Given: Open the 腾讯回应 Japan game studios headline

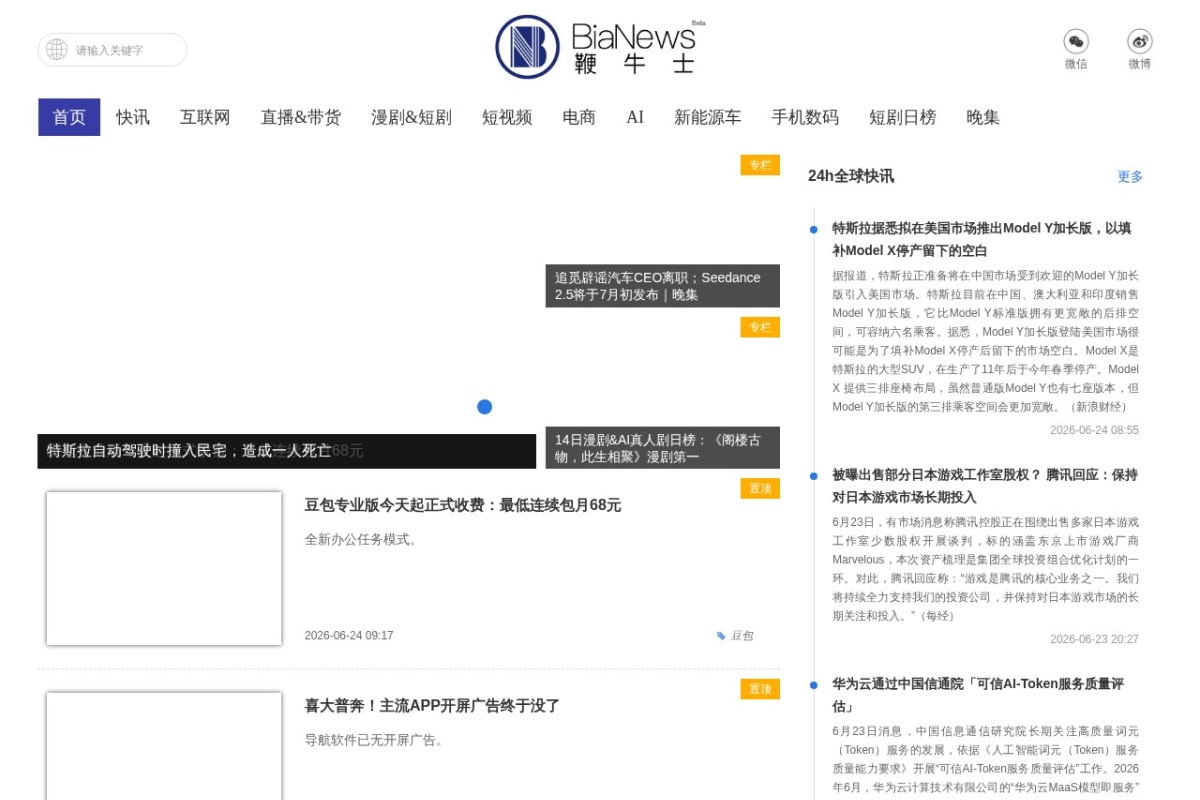Looking at the screenshot, I should [985, 486].
